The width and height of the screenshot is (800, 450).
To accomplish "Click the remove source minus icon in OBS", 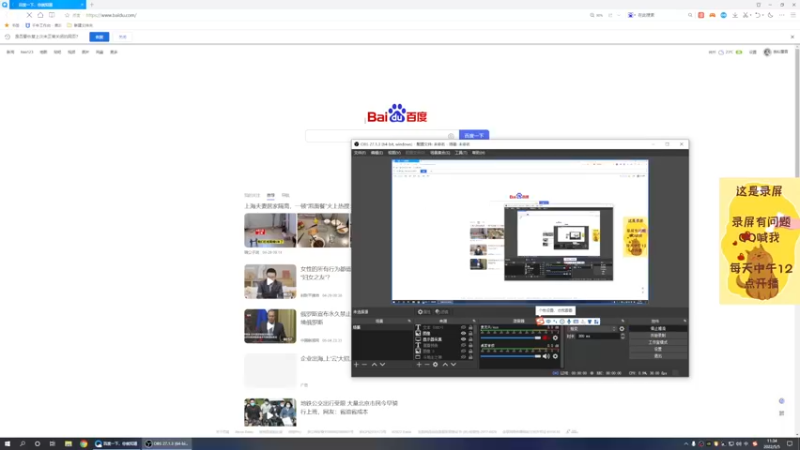I will coord(427,365).
